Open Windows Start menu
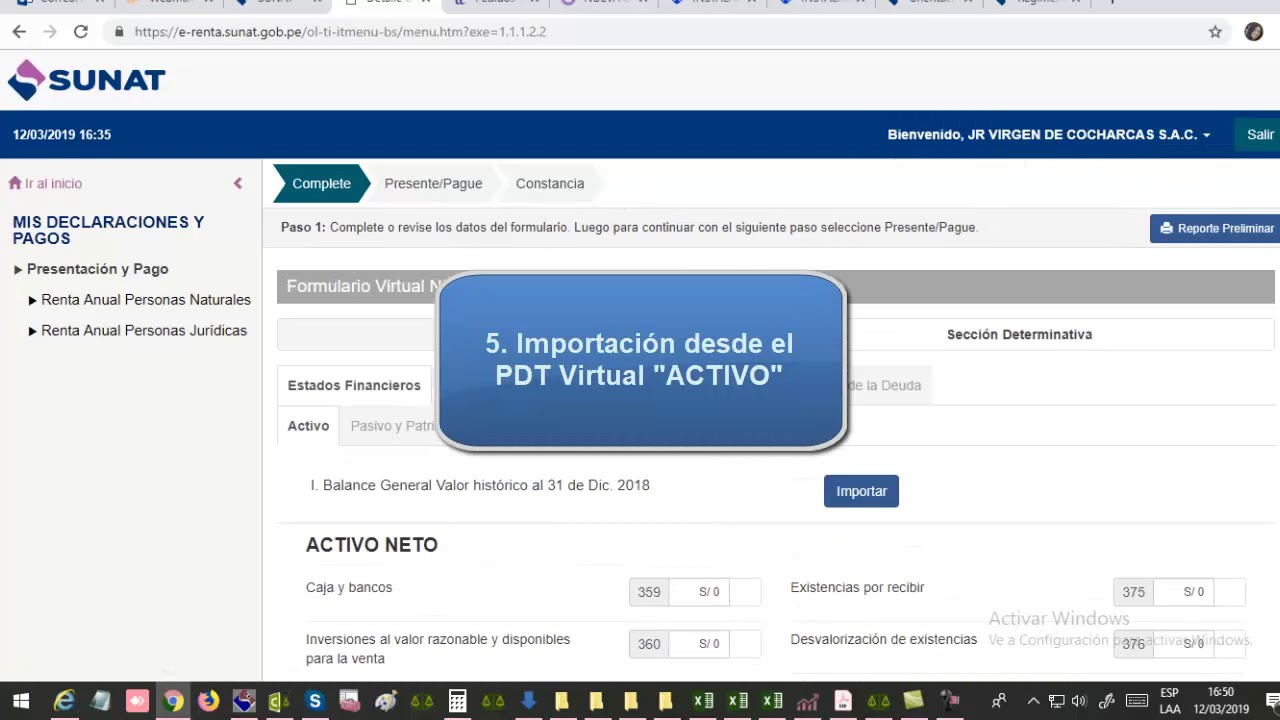The image size is (1280, 720). click(20, 701)
